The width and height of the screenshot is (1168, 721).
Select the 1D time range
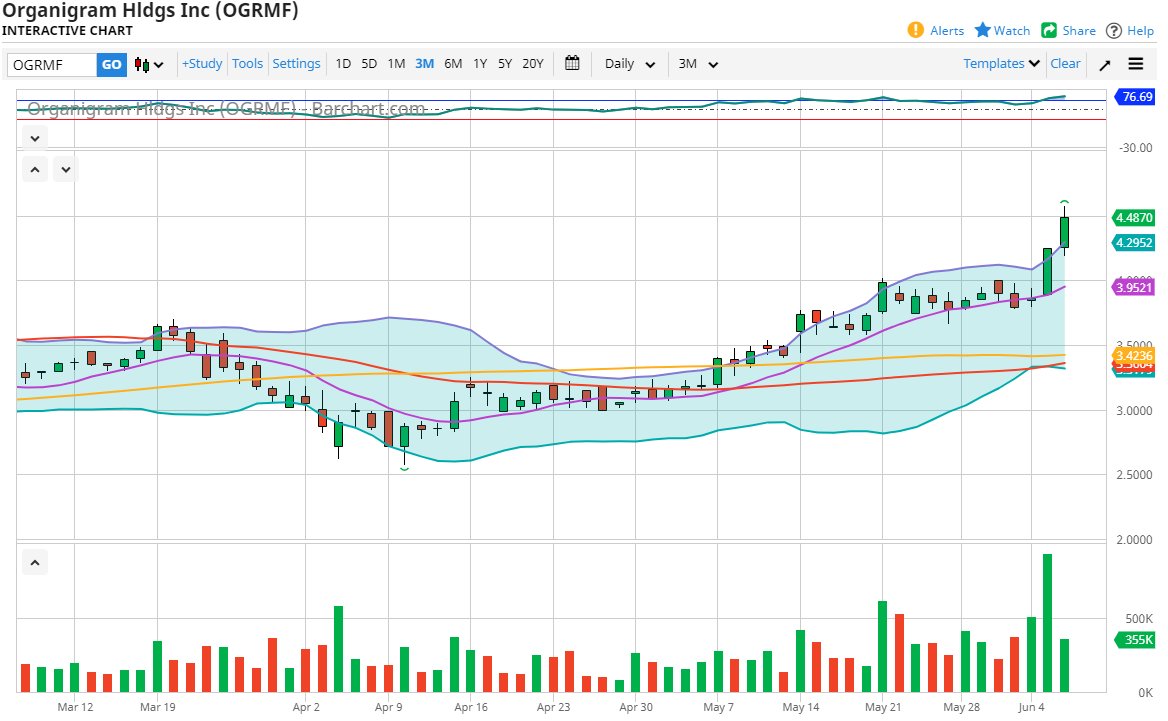(343, 64)
